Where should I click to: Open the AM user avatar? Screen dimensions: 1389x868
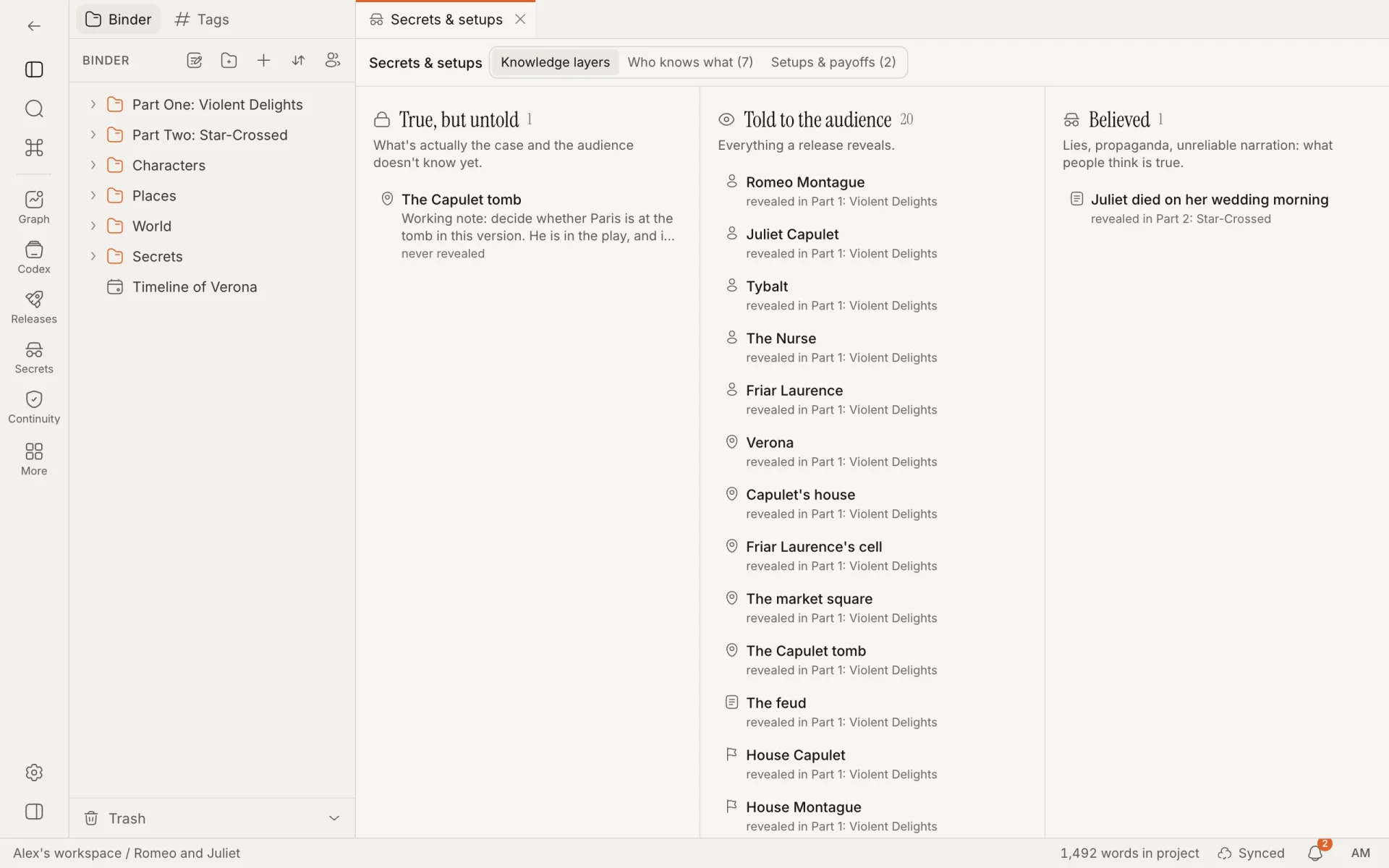(x=1360, y=854)
